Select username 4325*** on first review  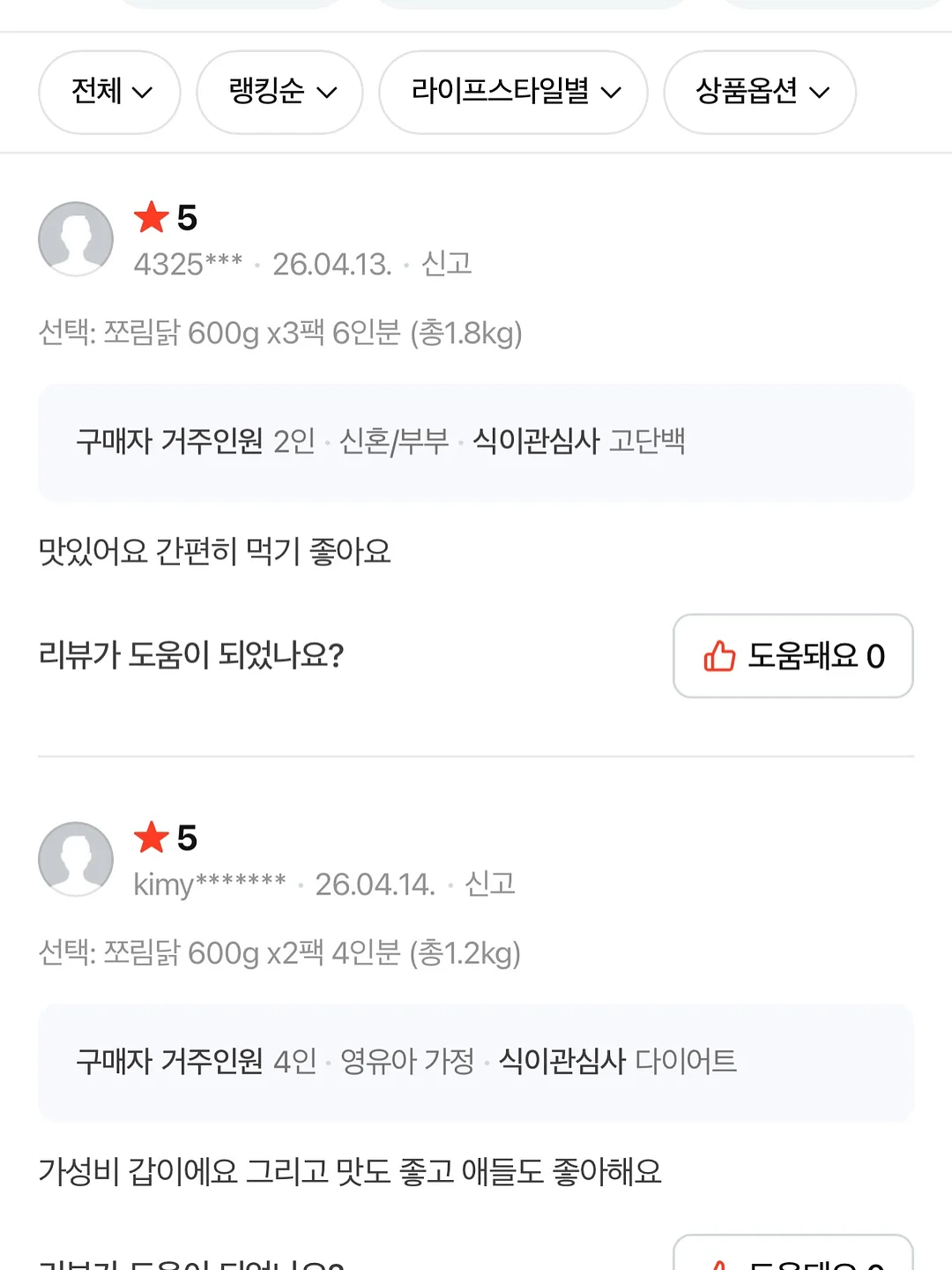(188, 264)
